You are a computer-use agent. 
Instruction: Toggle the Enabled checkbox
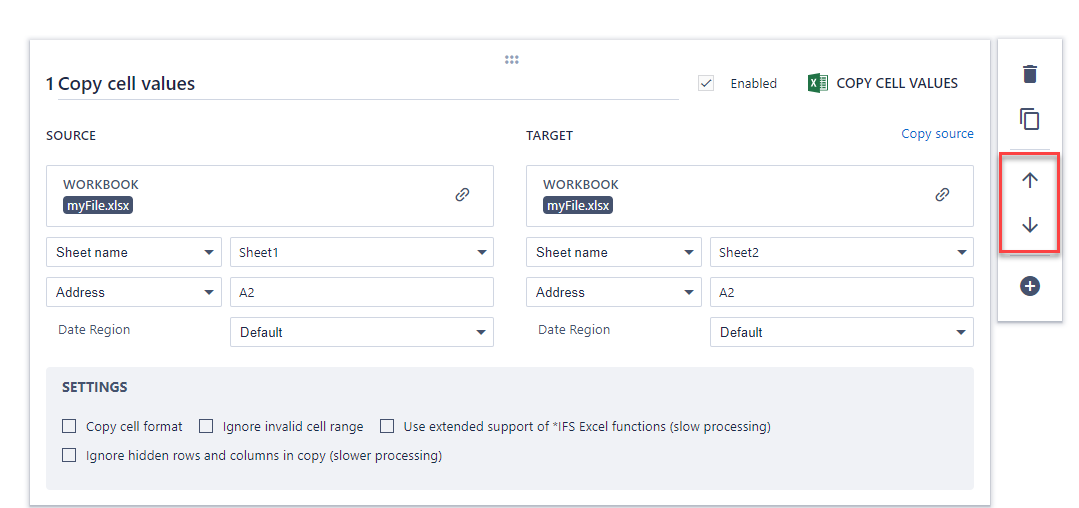tap(706, 83)
